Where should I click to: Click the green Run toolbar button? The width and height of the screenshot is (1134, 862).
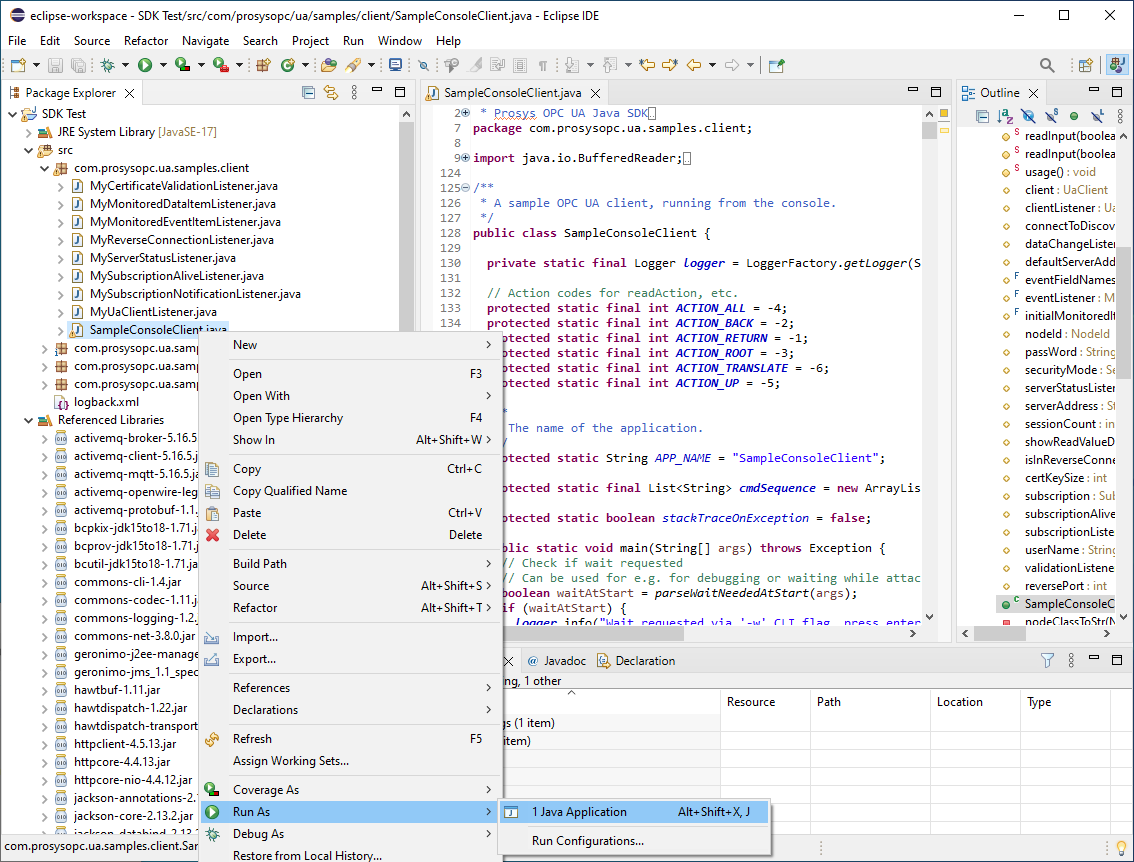(x=145, y=65)
